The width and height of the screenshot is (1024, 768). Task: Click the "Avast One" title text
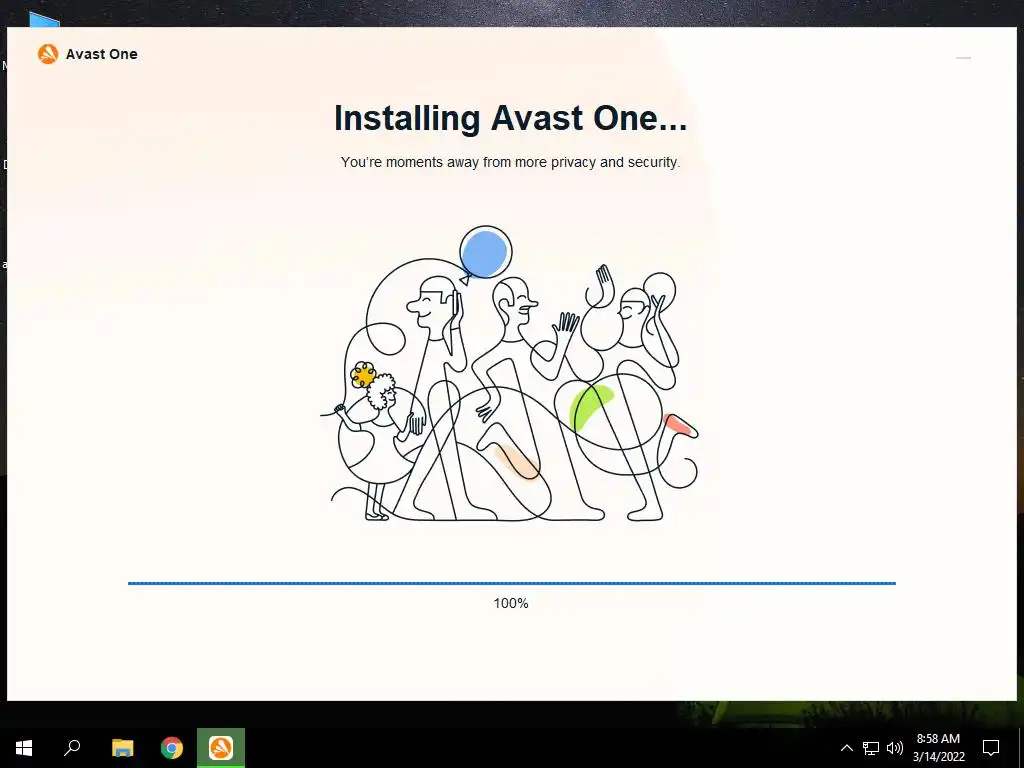coord(101,54)
